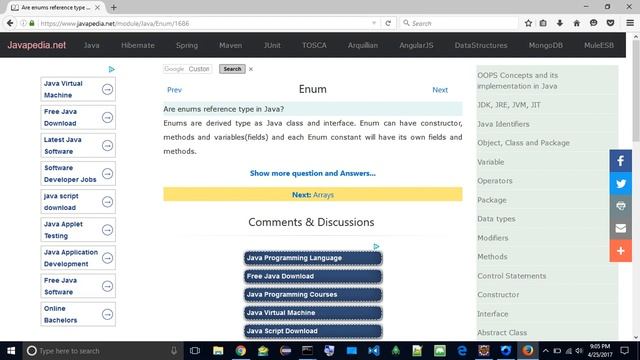Open the Action Center notification icon

pyautogui.click(x=624, y=351)
